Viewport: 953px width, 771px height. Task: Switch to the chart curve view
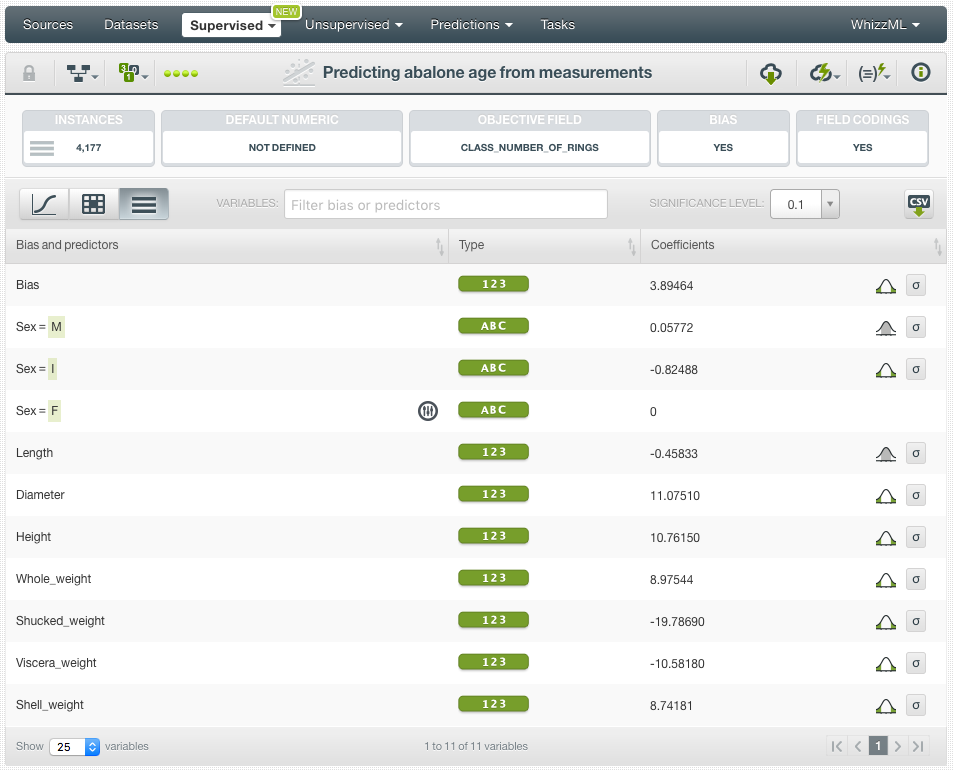point(44,204)
